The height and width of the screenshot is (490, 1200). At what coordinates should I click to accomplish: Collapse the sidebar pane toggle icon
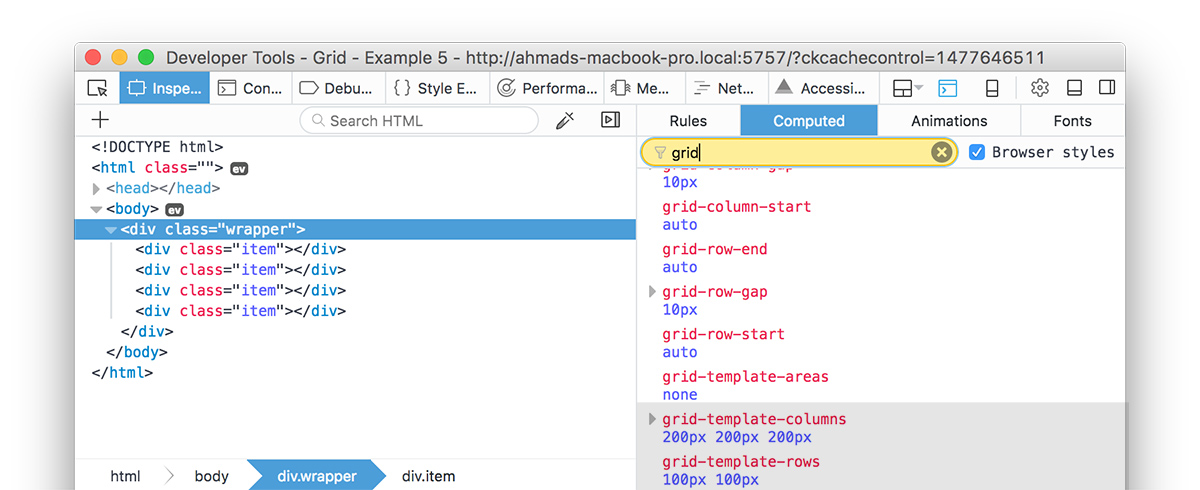[x=610, y=120]
